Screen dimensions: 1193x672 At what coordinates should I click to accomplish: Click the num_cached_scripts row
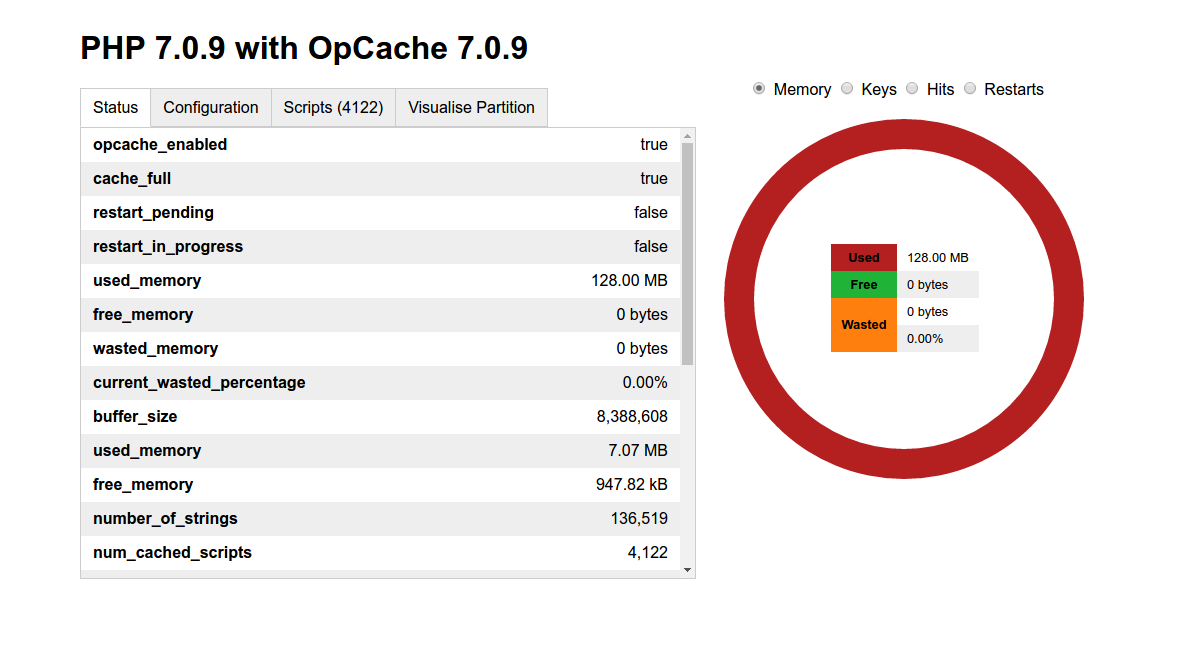[380, 553]
